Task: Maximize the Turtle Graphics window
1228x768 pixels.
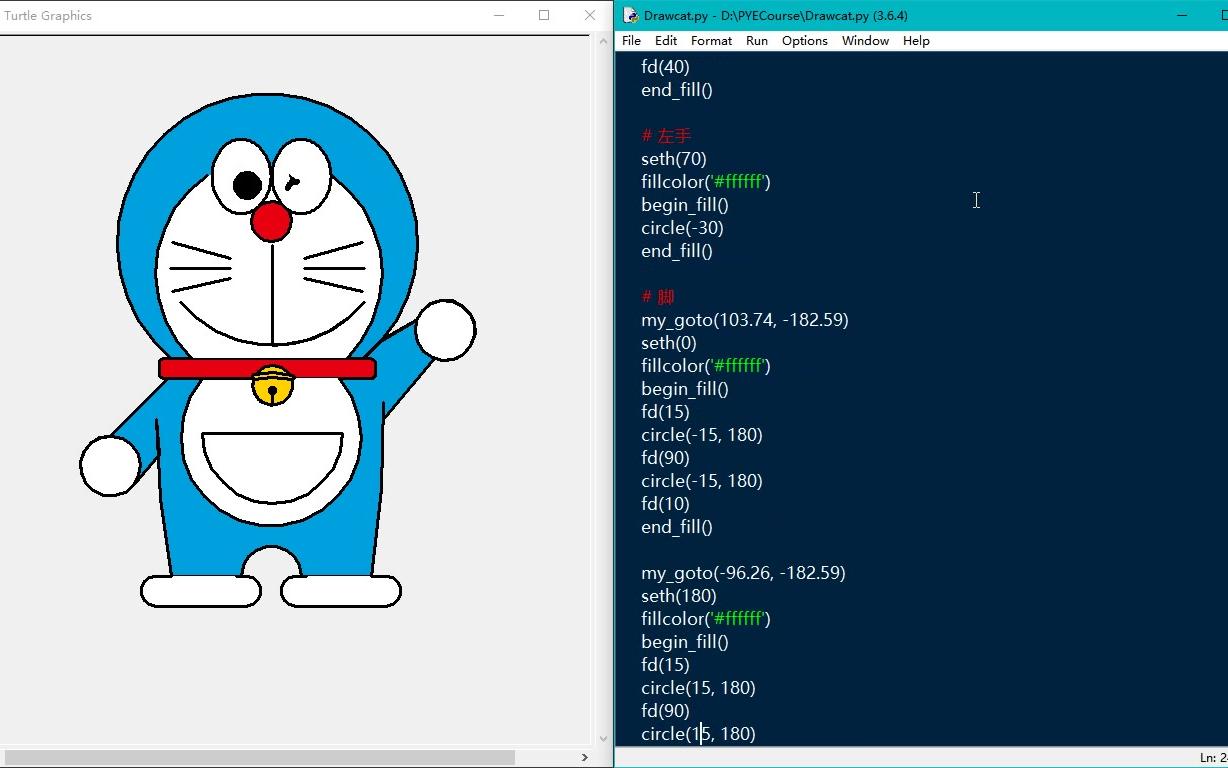Action: point(544,15)
